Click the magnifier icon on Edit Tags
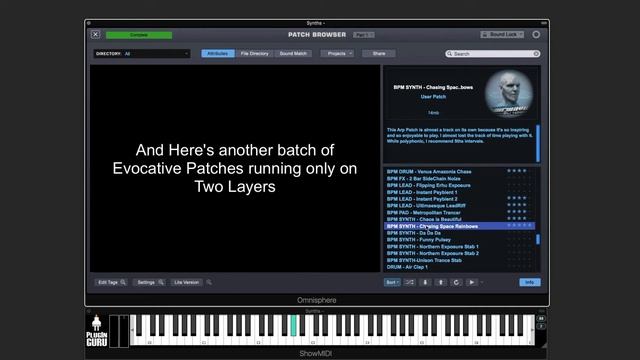 tap(123, 282)
